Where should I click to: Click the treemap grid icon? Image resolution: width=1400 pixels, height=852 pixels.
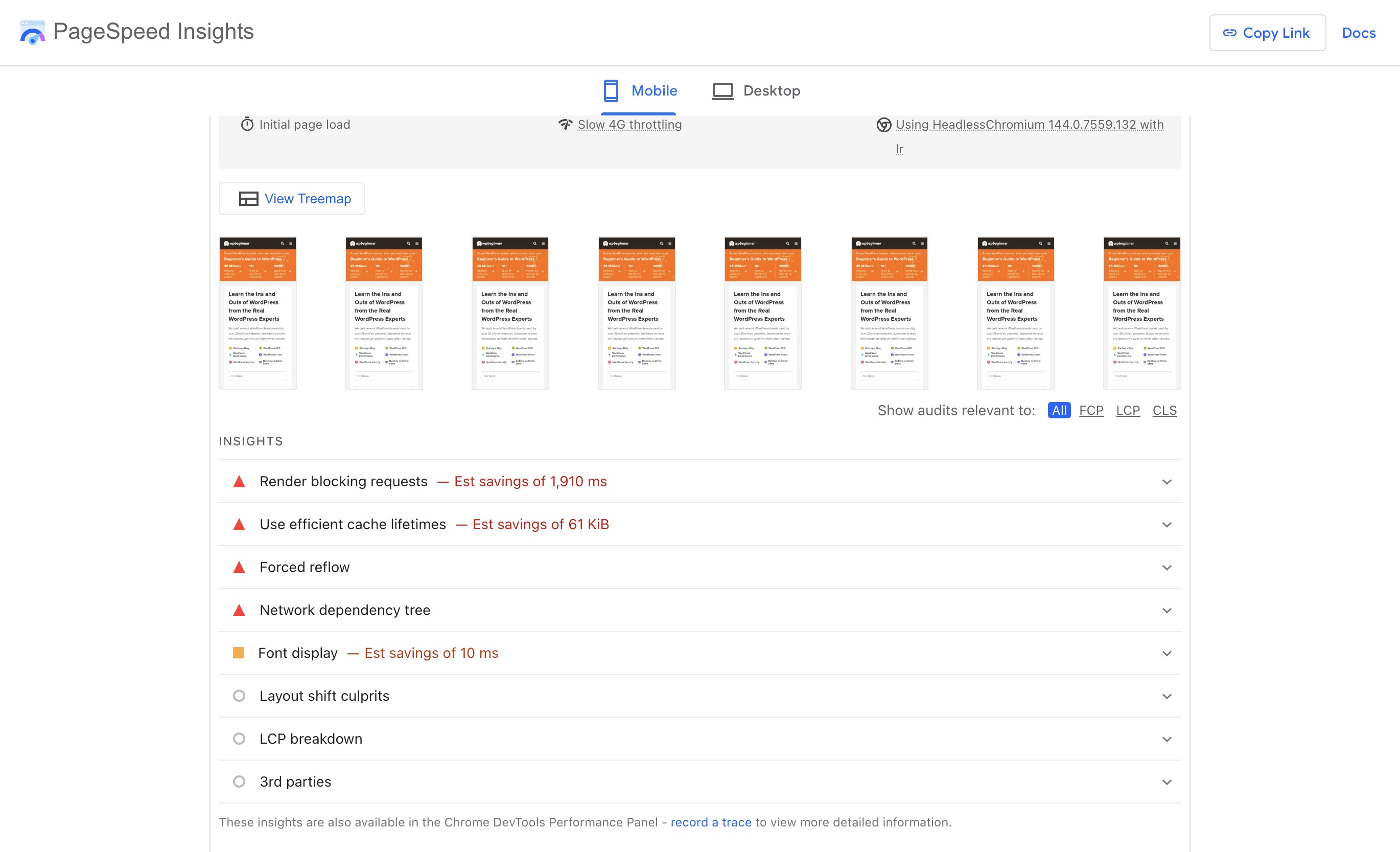point(248,199)
